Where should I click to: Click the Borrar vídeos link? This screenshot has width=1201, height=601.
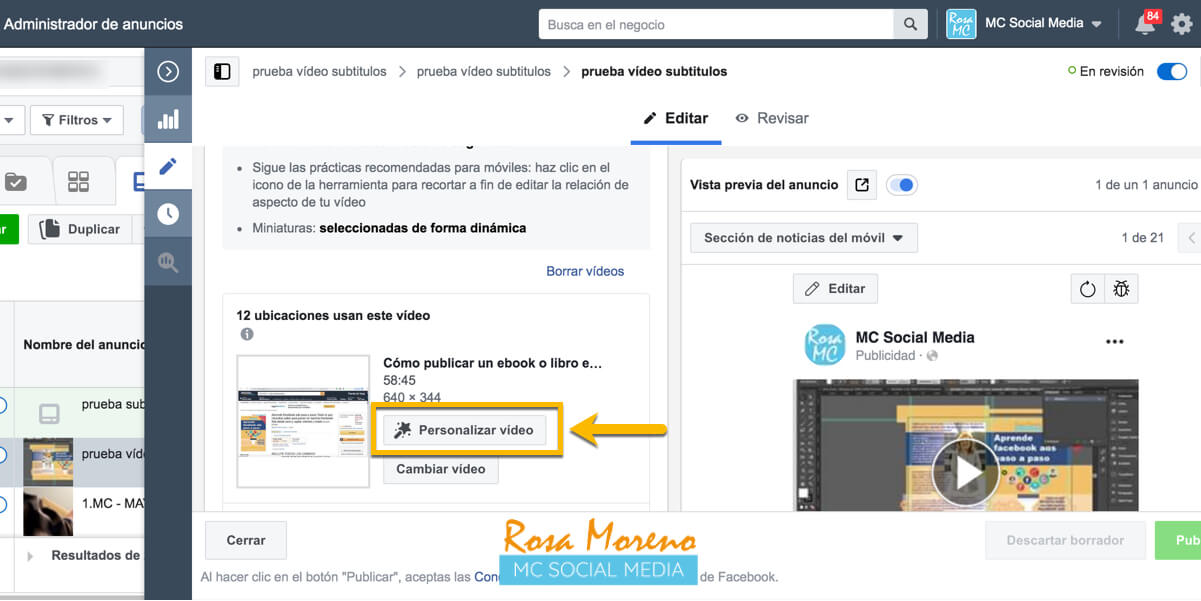click(x=585, y=271)
